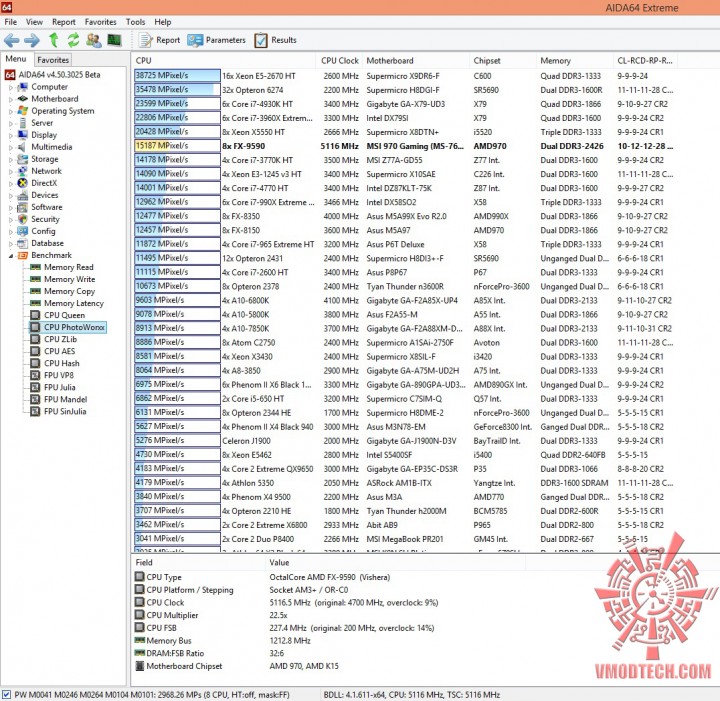Select Memory Copy benchmark

click(69, 291)
